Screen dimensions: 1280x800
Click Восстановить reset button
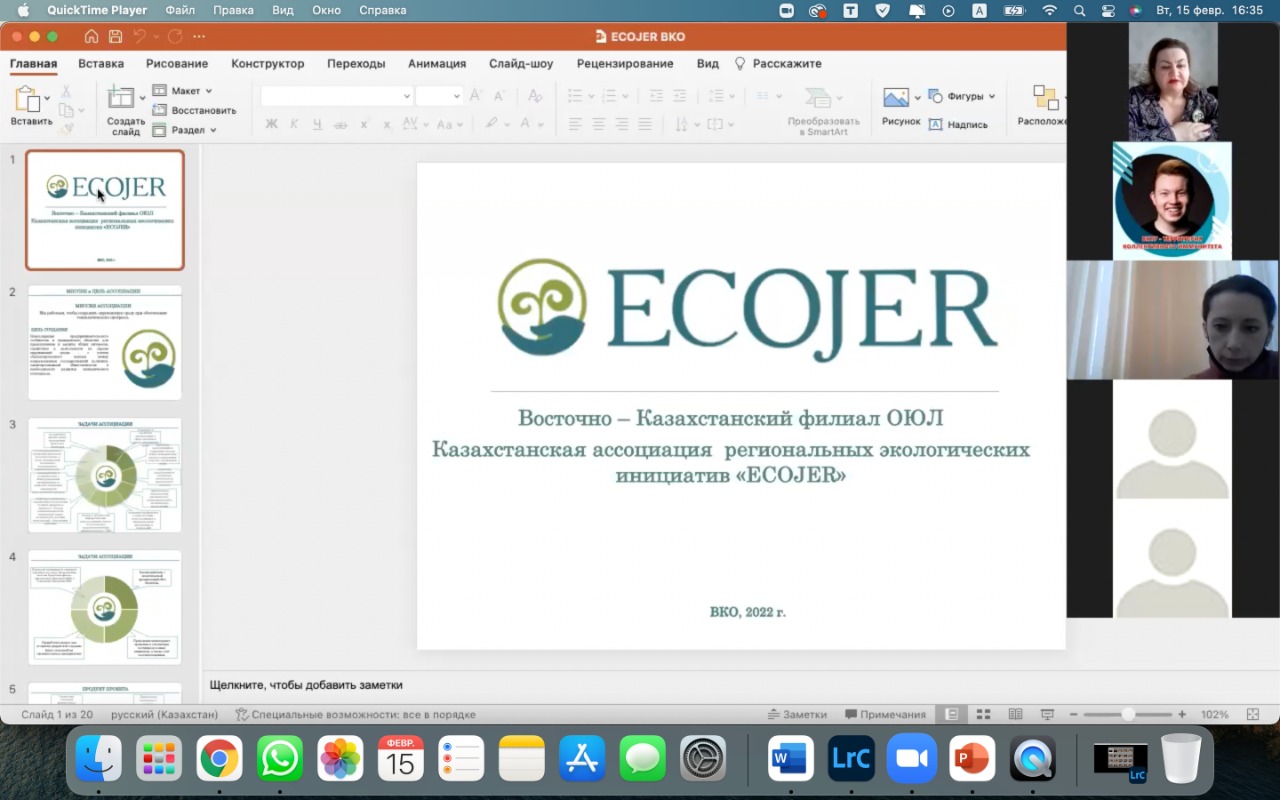195,110
